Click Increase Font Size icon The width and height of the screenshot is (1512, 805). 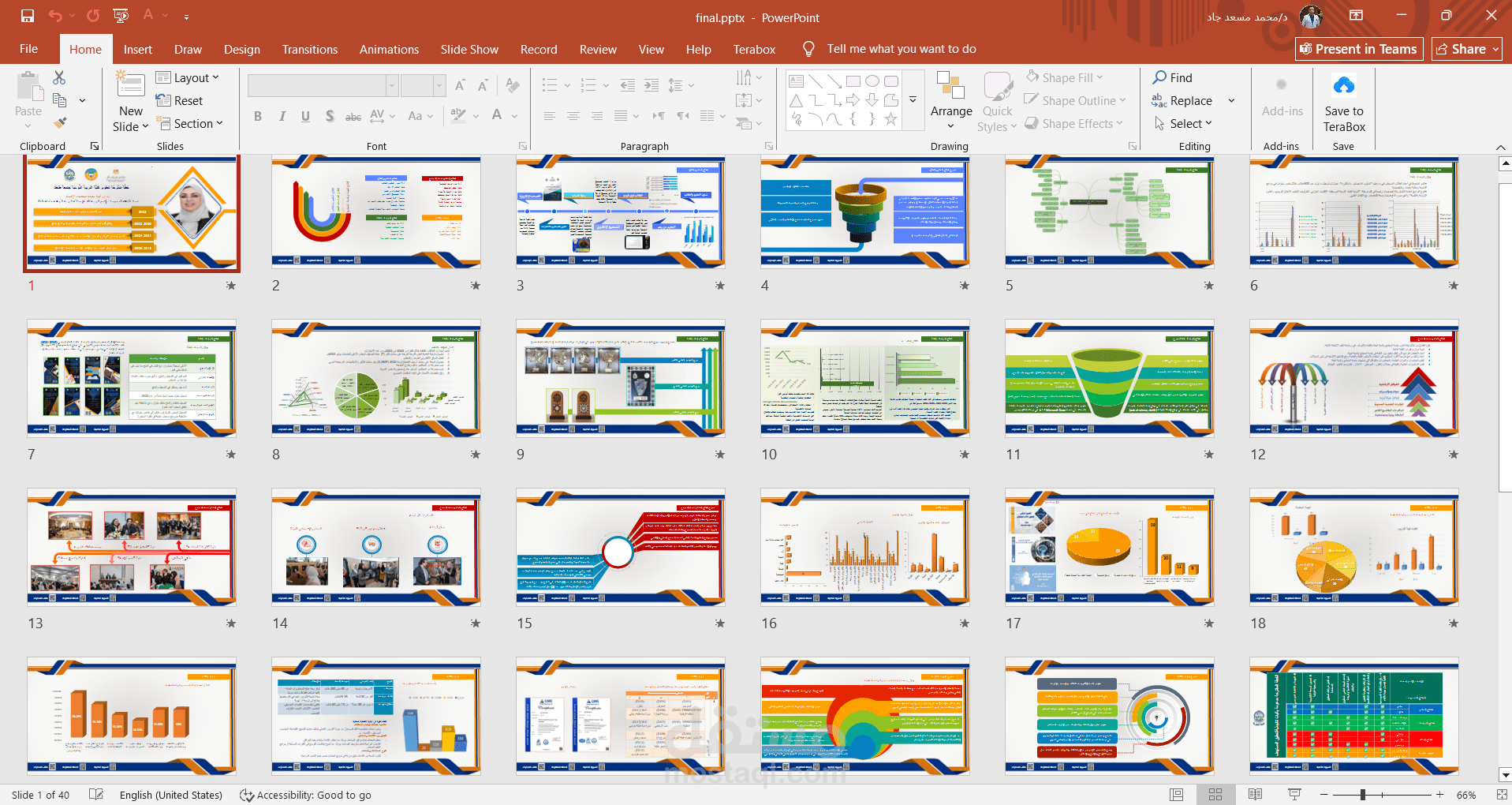[x=460, y=85]
